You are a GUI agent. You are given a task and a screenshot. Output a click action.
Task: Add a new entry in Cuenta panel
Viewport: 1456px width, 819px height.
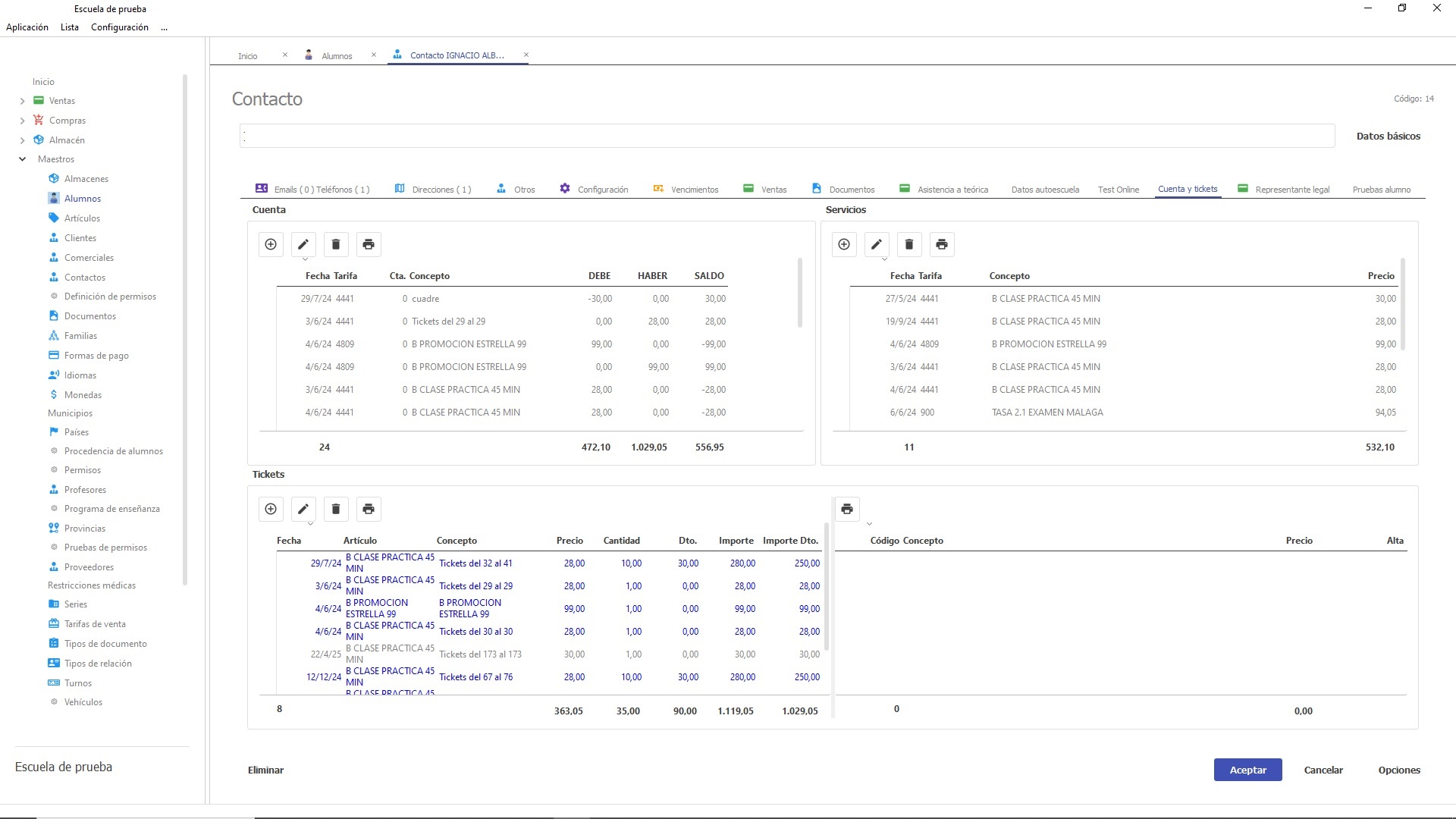pos(271,244)
